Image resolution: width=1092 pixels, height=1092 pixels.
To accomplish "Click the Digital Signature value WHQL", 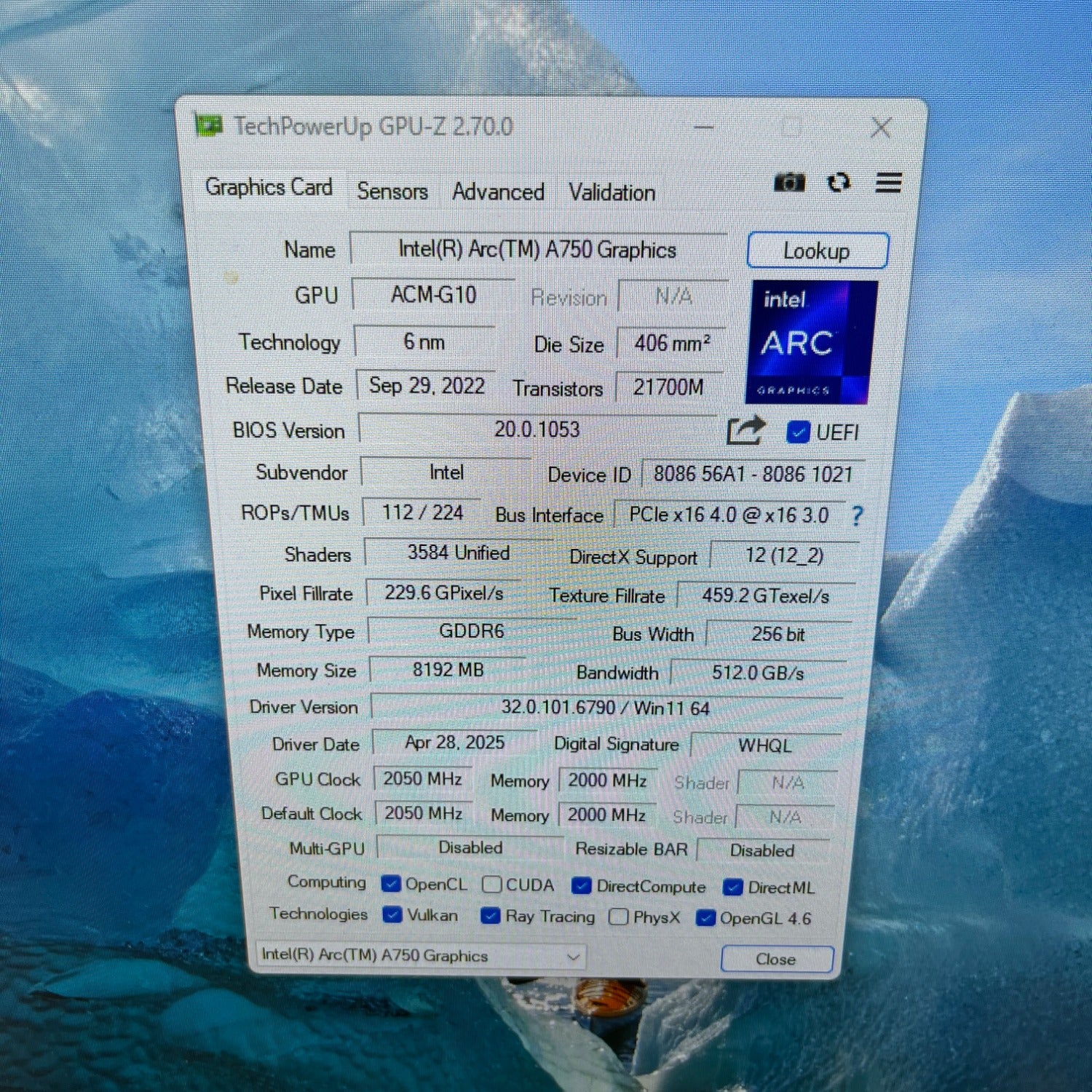I will click(x=764, y=745).
